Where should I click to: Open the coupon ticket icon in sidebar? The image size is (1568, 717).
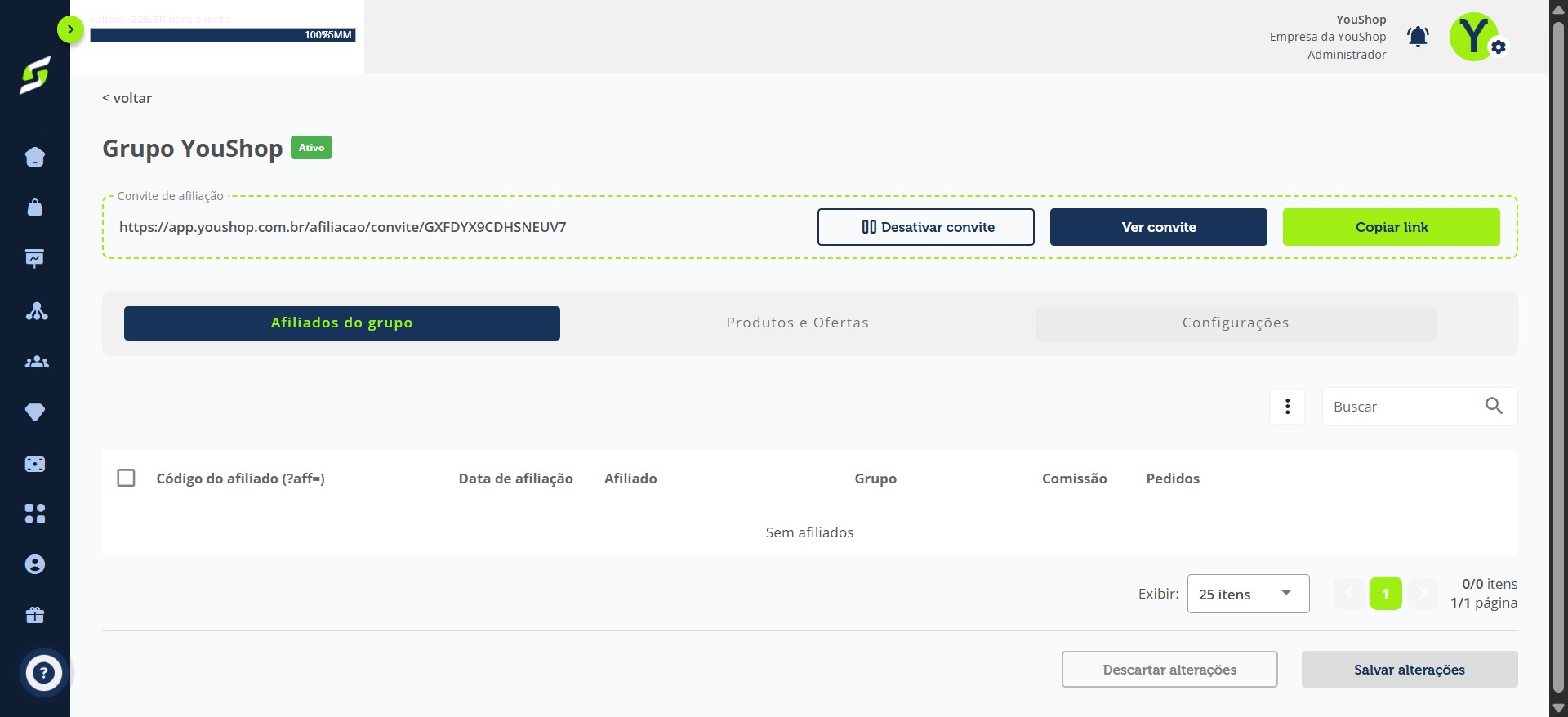(x=35, y=464)
